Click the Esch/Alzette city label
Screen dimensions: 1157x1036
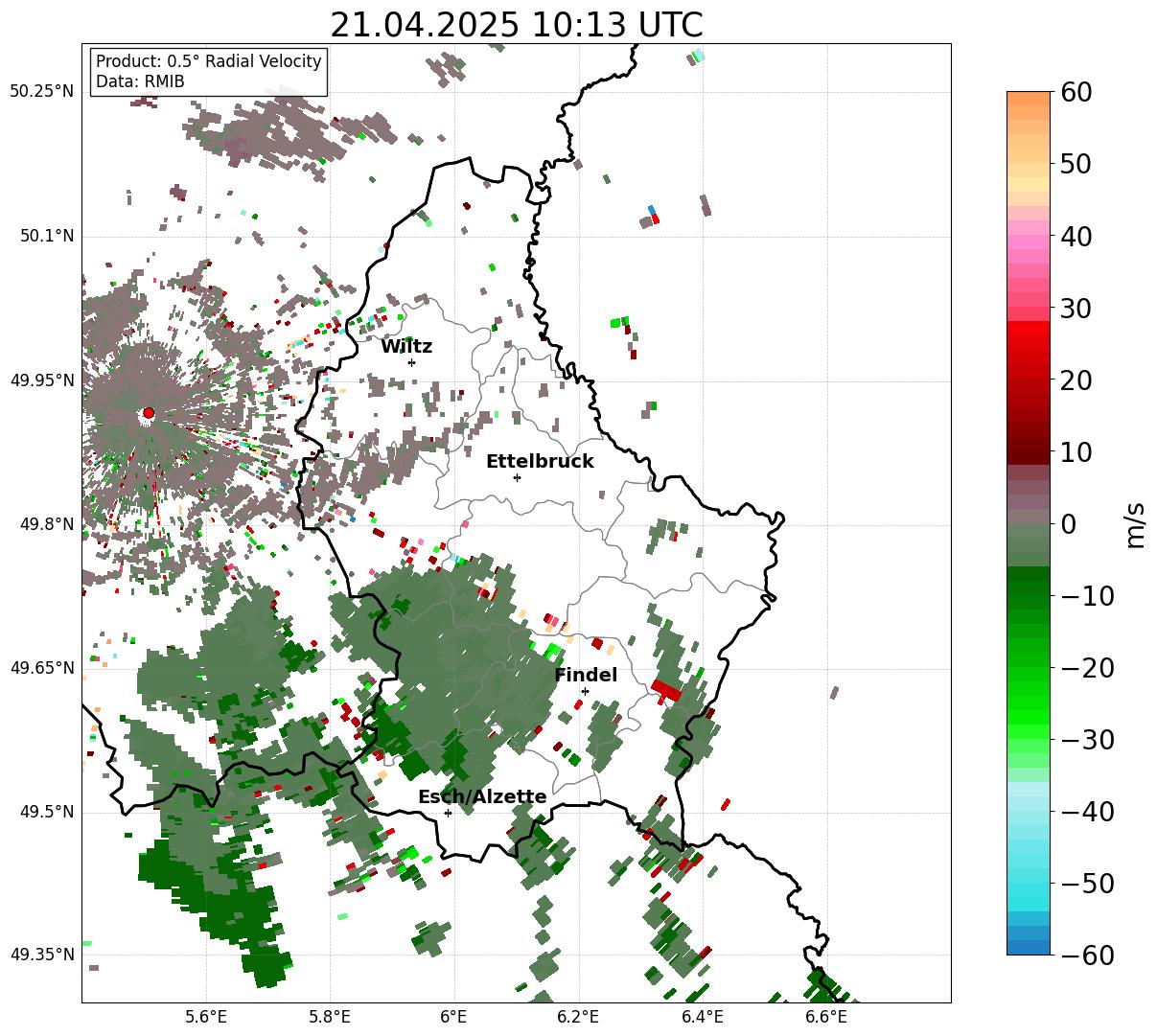(482, 797)
